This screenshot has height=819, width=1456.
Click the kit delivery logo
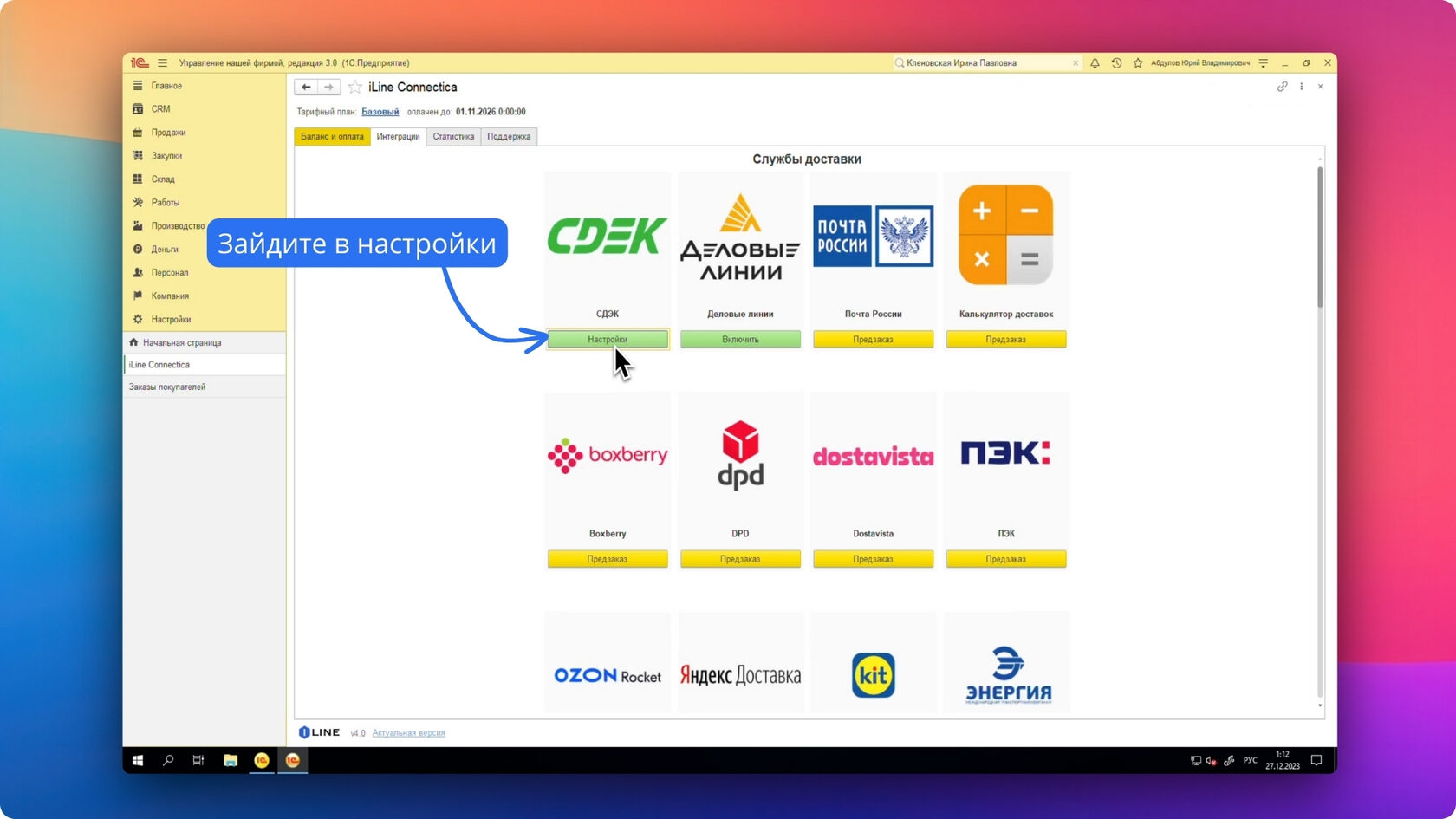tap(873, 675)
